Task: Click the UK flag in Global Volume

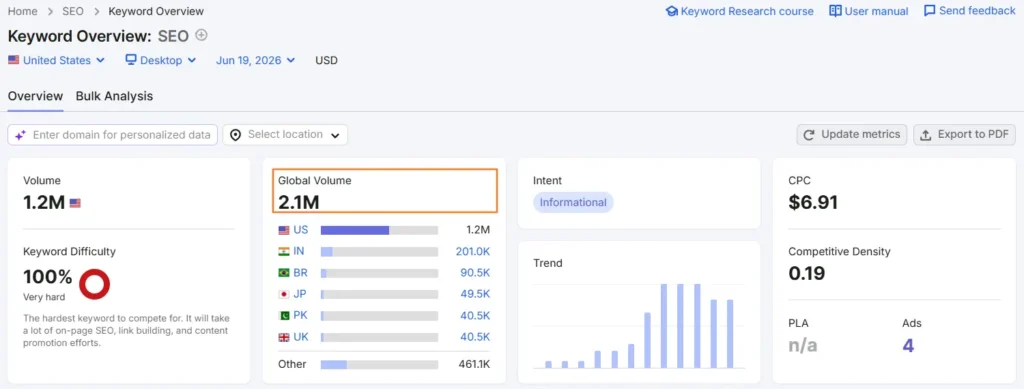Action: click(x=283, y=337)
